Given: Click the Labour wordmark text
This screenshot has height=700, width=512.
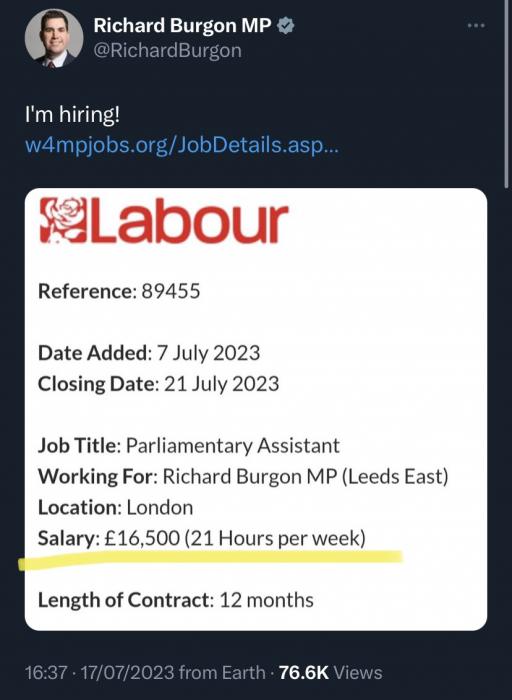Looking at the screenshot, I should (187, 222).
